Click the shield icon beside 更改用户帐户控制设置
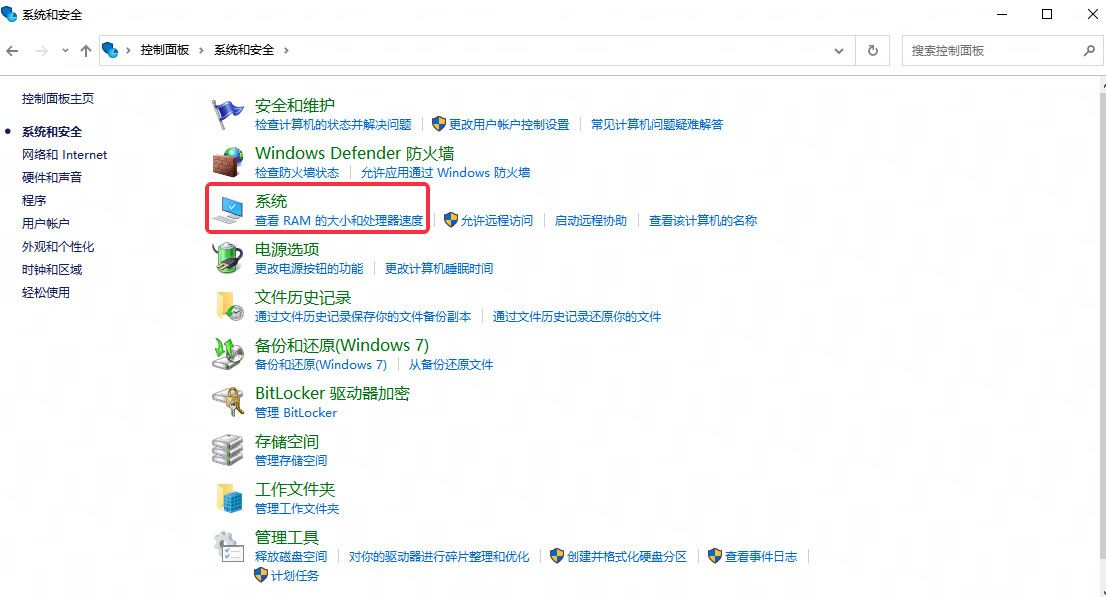Screen dimensions: 1106x597 pos(439,124)
